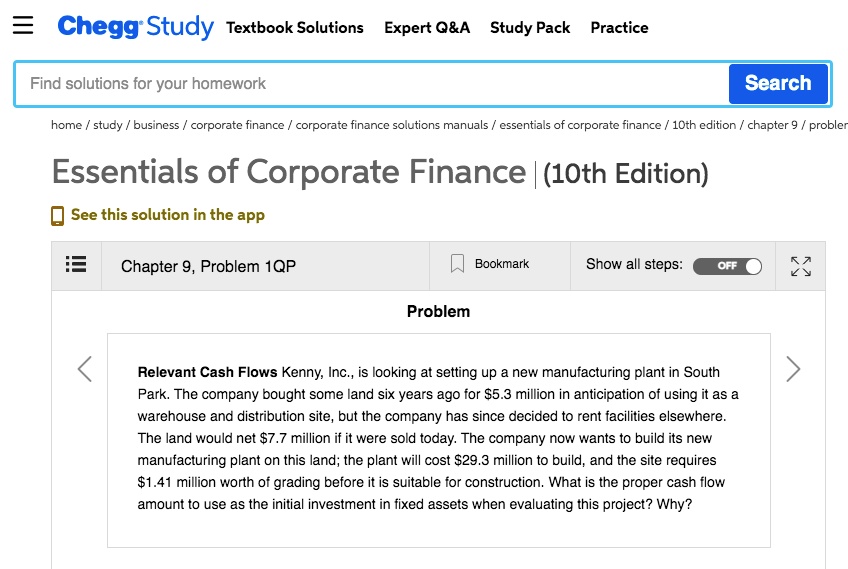848x569 pixels.
Task: Open the Practice navigation item
Action: 619,28
